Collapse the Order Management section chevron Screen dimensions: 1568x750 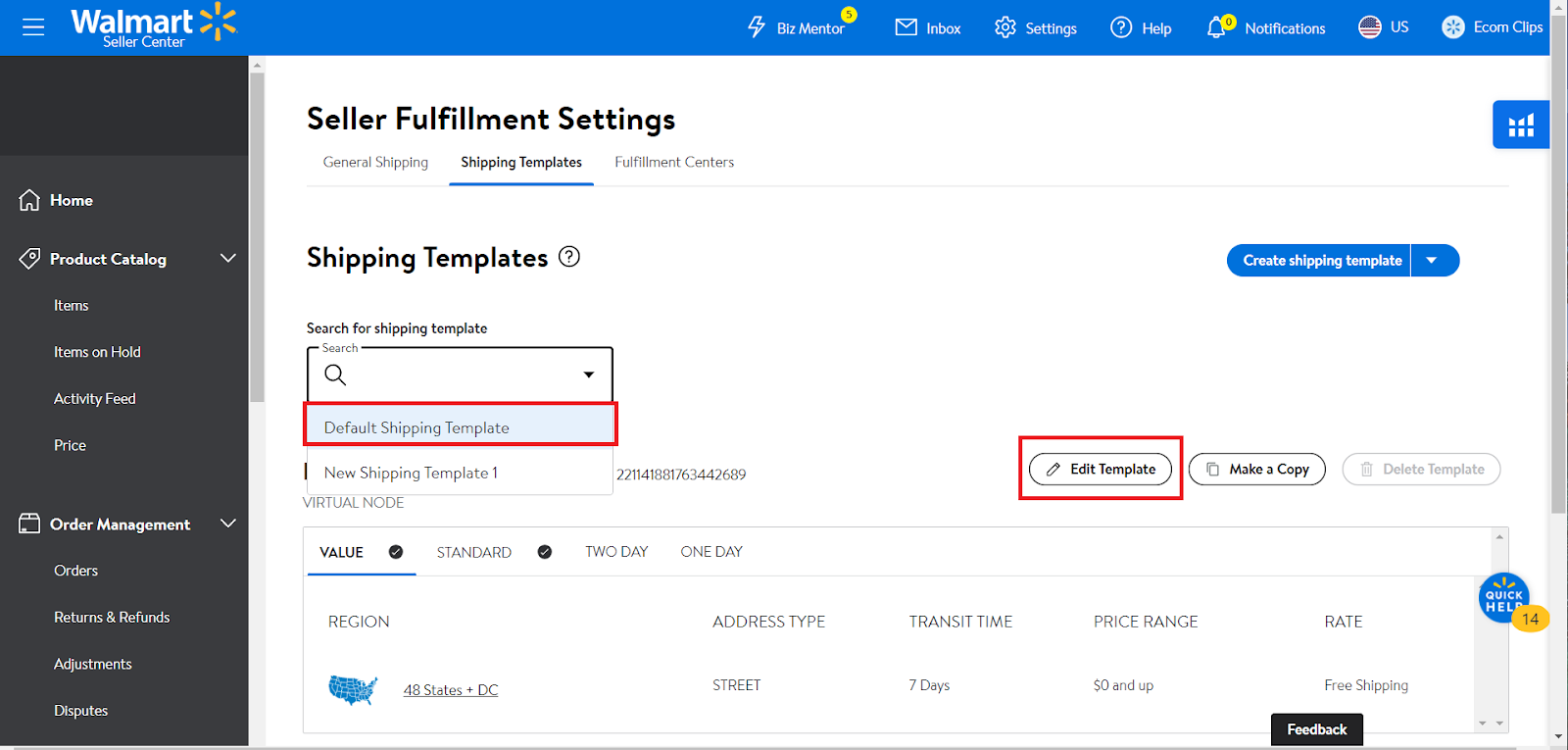(228, 524)
